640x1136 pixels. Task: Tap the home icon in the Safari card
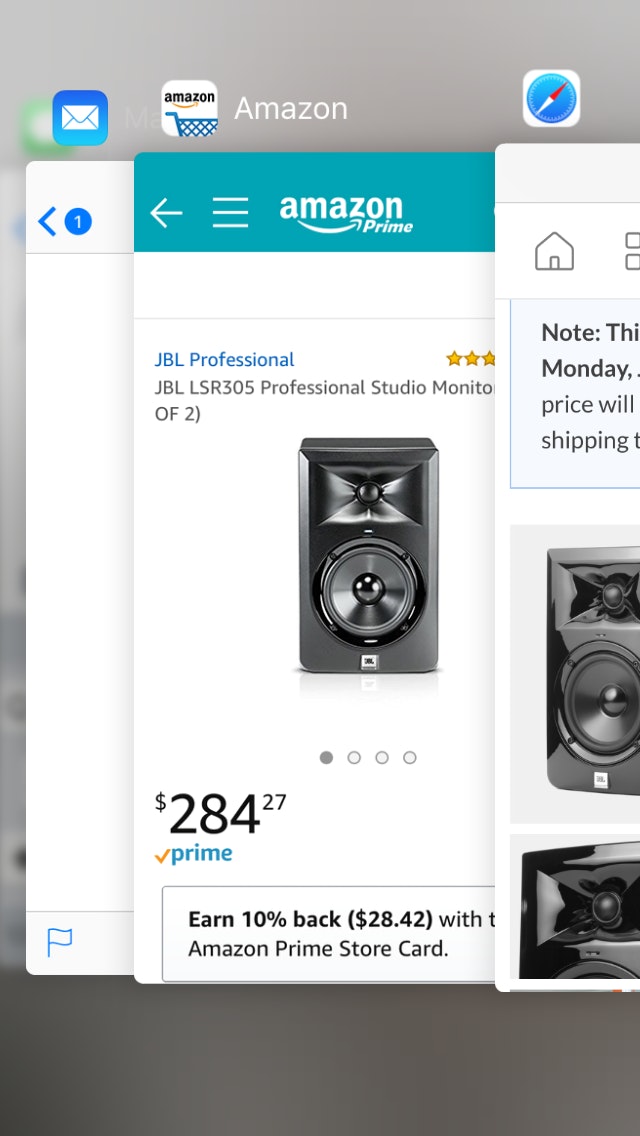point(554,251)
